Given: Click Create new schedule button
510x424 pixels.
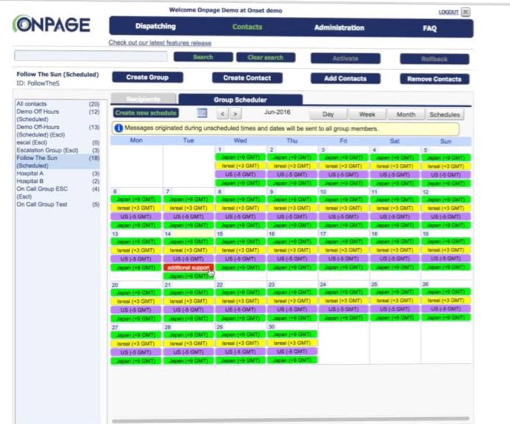Looking at the screenshot, I should pos(146,113).
